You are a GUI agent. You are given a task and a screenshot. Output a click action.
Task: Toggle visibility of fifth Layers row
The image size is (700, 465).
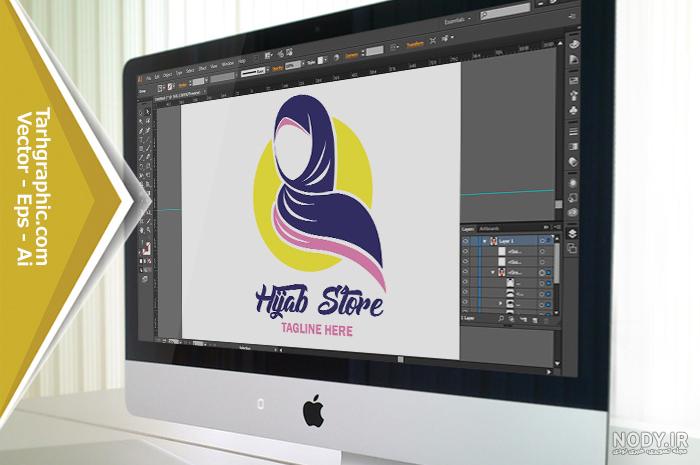point(465,283)
